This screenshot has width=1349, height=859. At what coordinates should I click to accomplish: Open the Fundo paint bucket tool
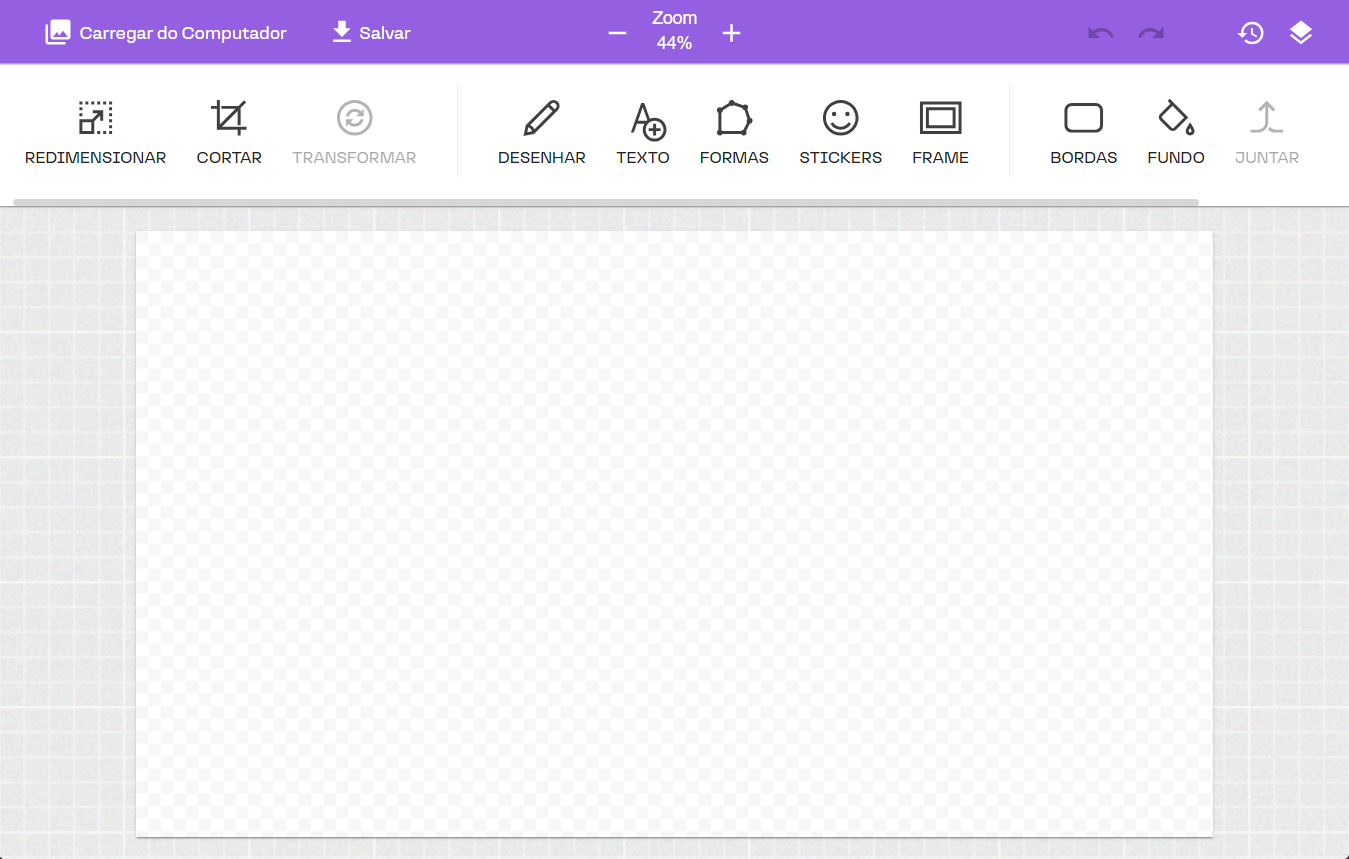(x=1175, y=131)
